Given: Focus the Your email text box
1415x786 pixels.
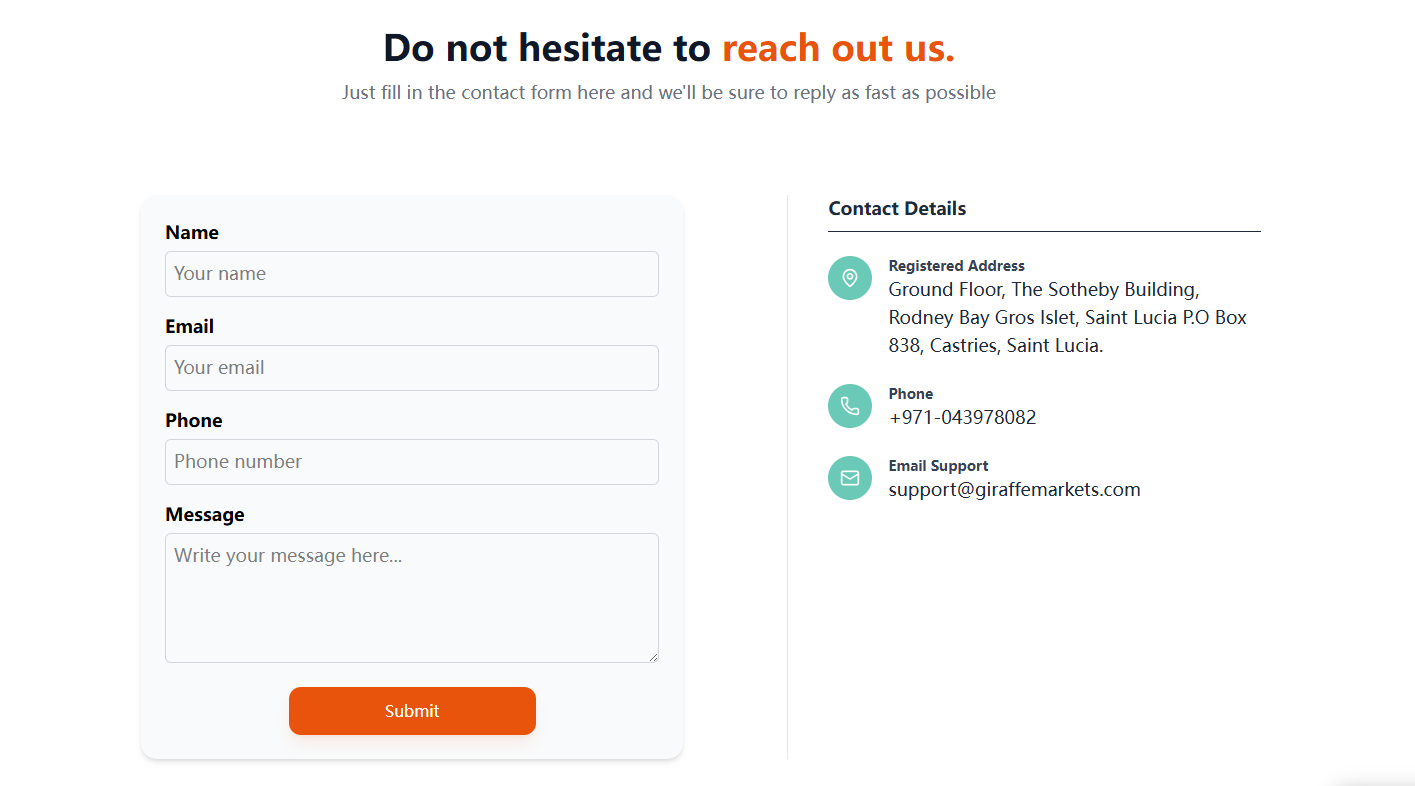Looking at the screenshot, I should (x=411, y=368).
